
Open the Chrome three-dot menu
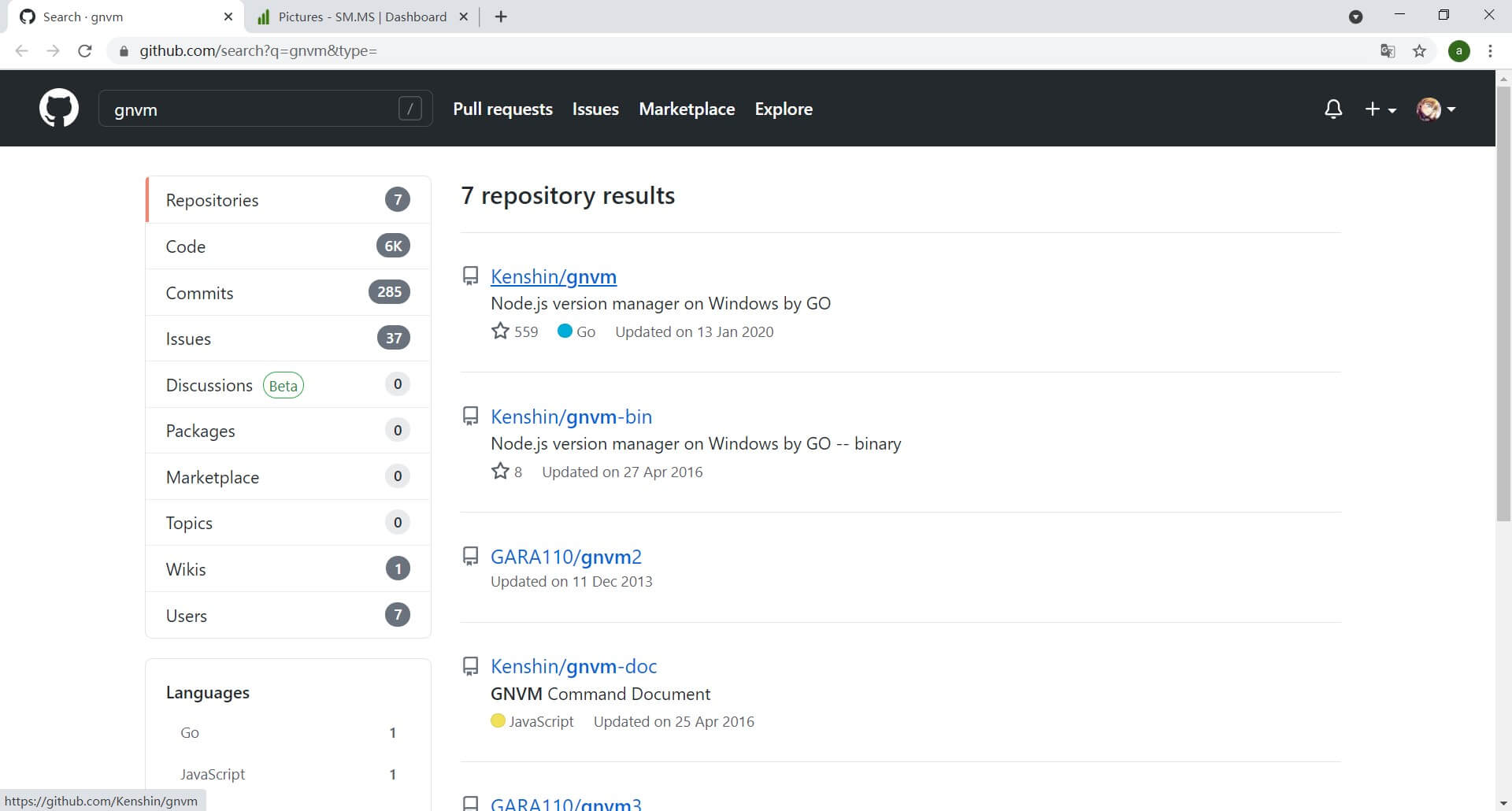(1490, 51)
